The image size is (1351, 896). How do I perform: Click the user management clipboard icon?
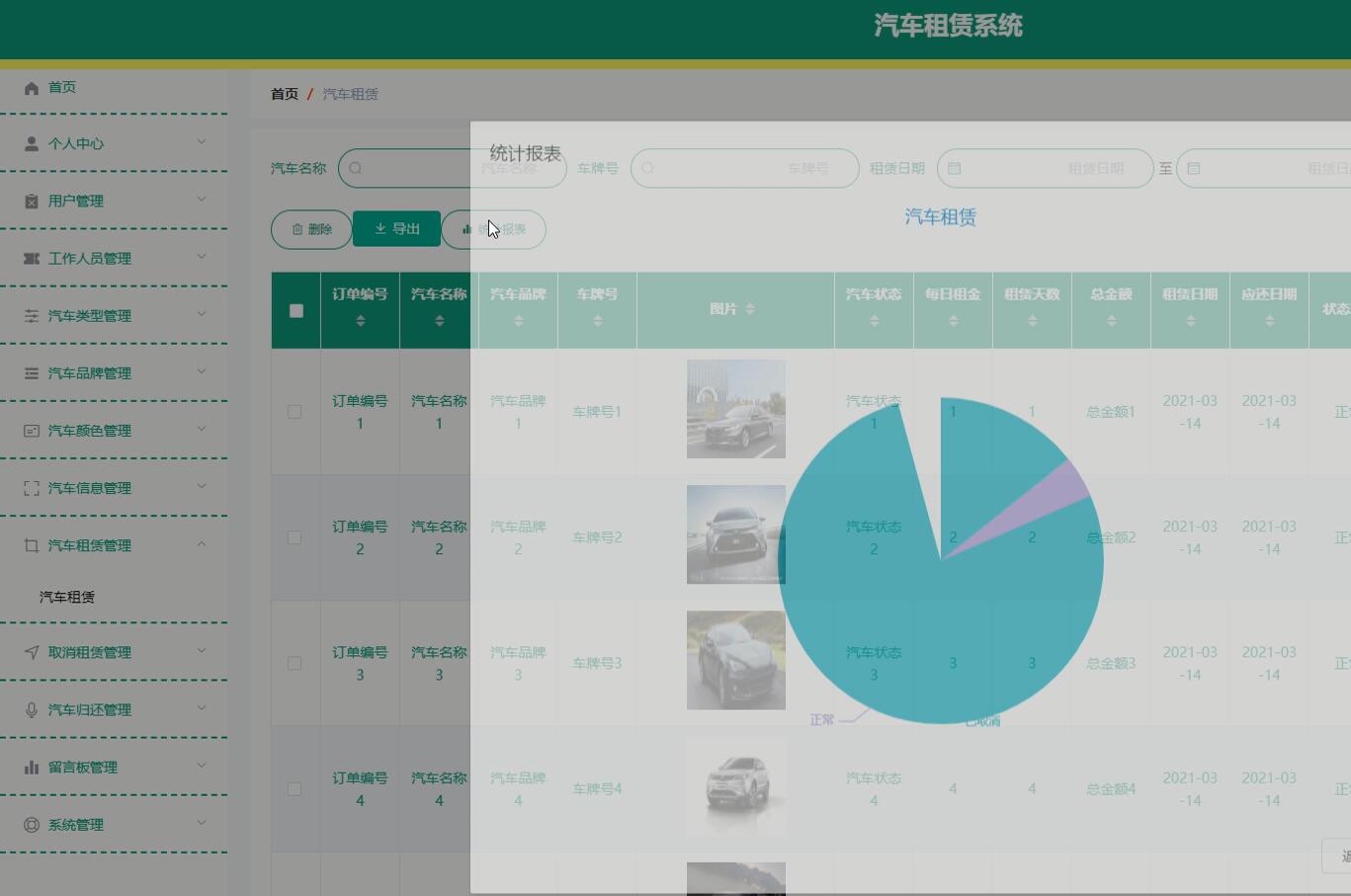(x=32, y=202)
